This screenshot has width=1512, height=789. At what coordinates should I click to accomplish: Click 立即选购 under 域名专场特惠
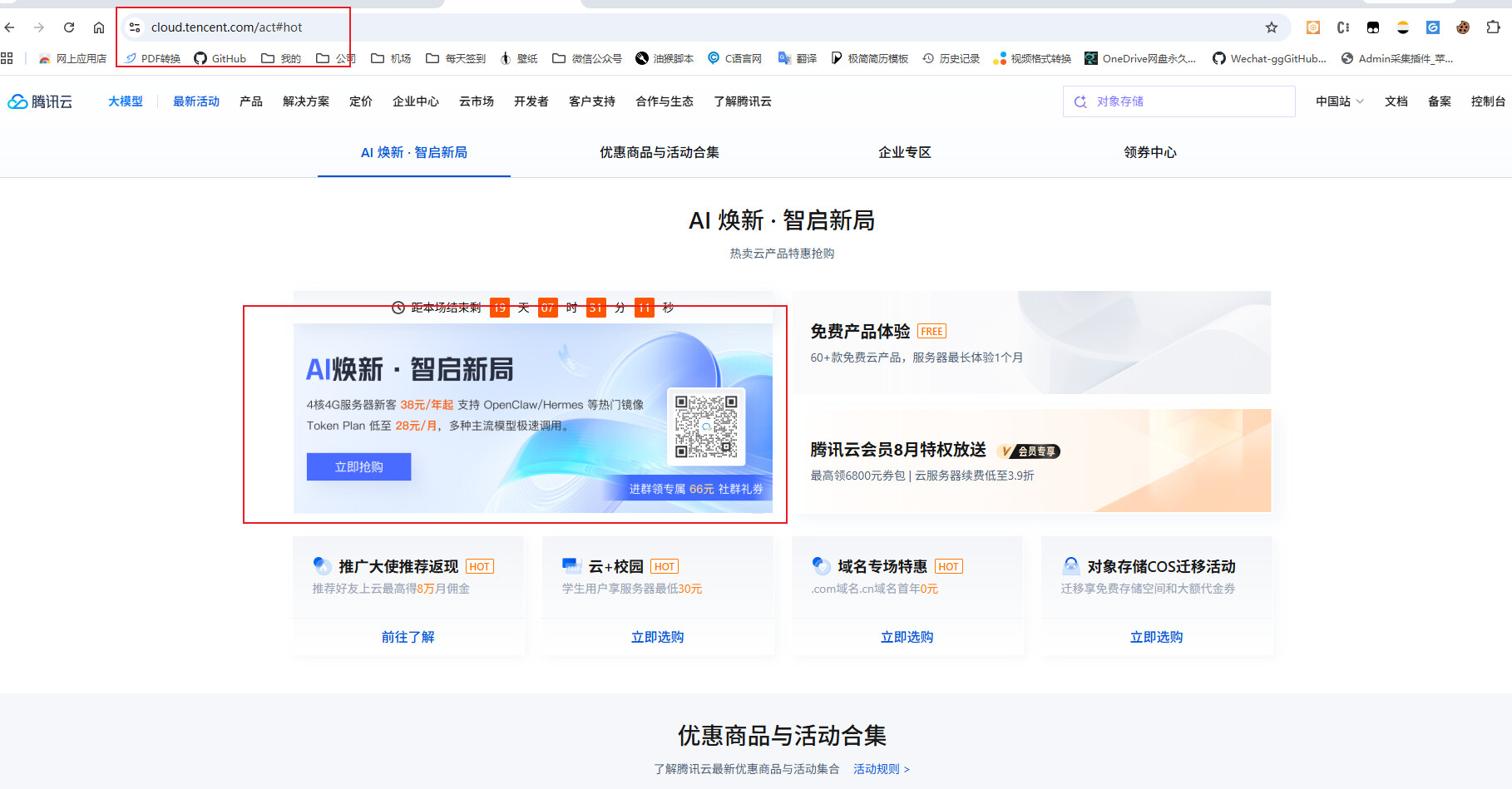coord(907,637)
